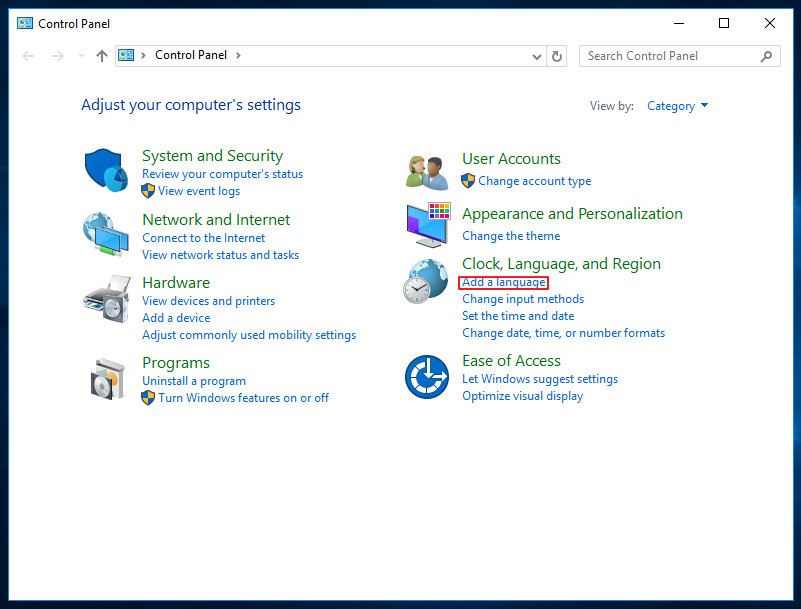Open the Appearance and Personalization heading
Viewport: 801px width, 609px height.
(572, 213)
